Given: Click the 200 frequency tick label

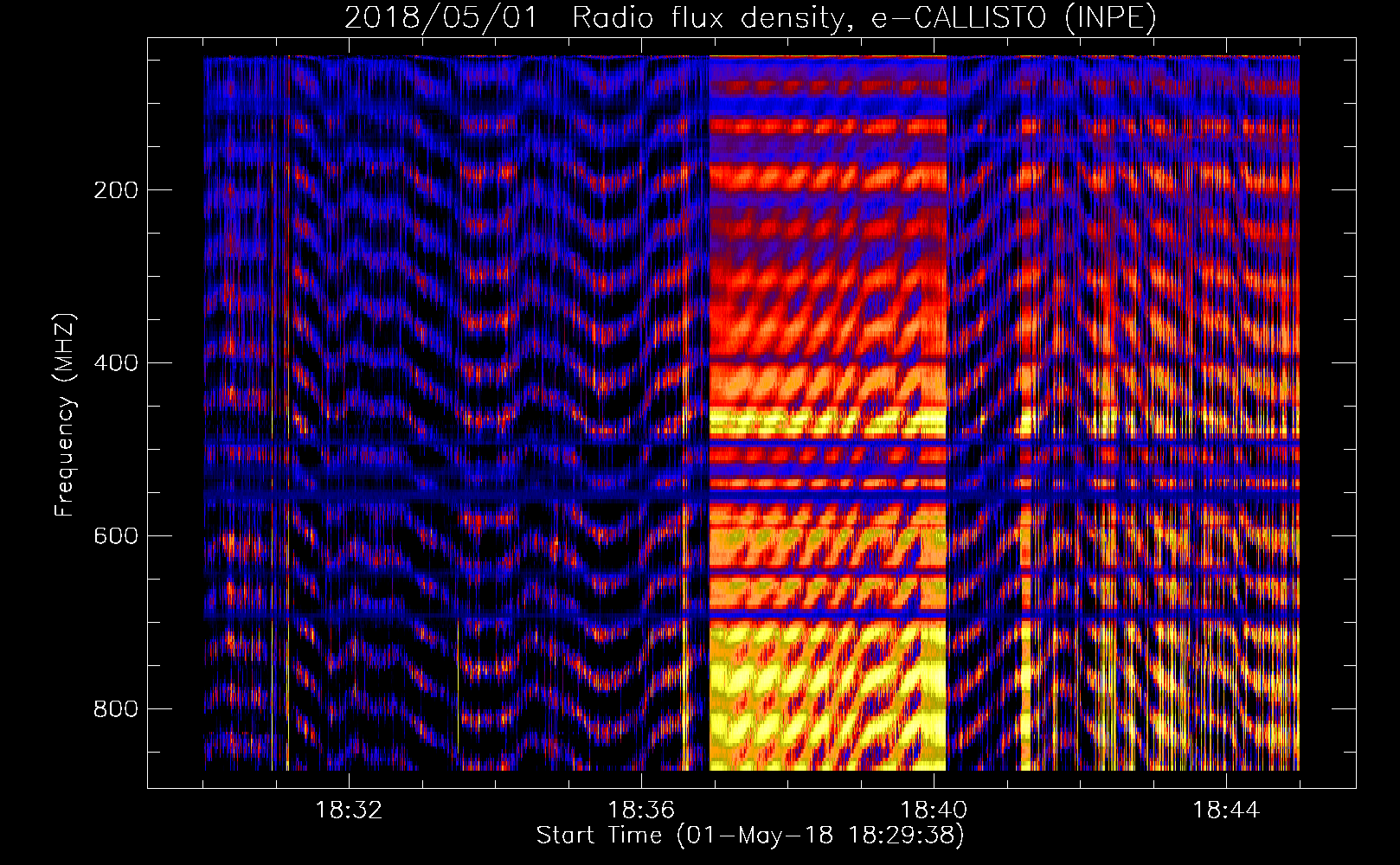Looking at the screenshot, I should click(116, 190).
